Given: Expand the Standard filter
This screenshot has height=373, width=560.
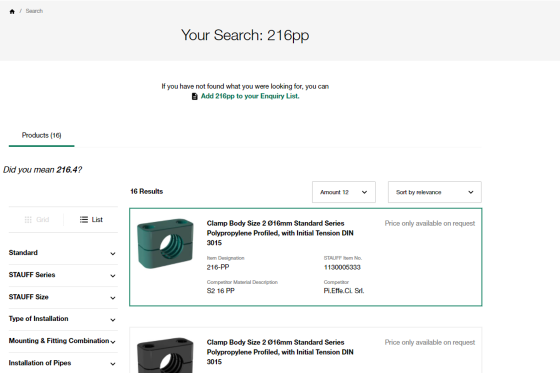Looking at the screenshot, I should 63,253.
